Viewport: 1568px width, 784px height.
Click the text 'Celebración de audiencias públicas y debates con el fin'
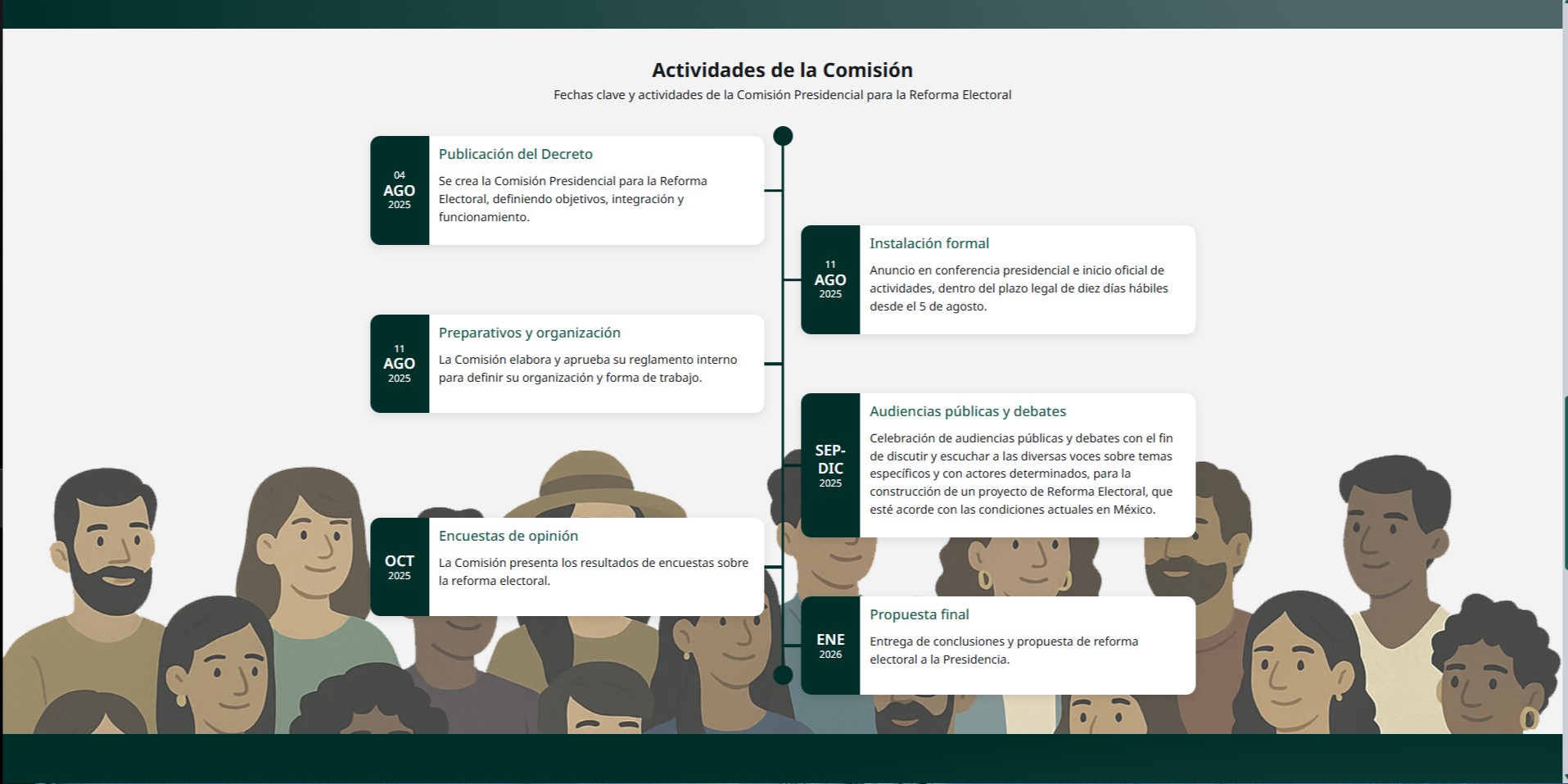[x=1021, y=438]
